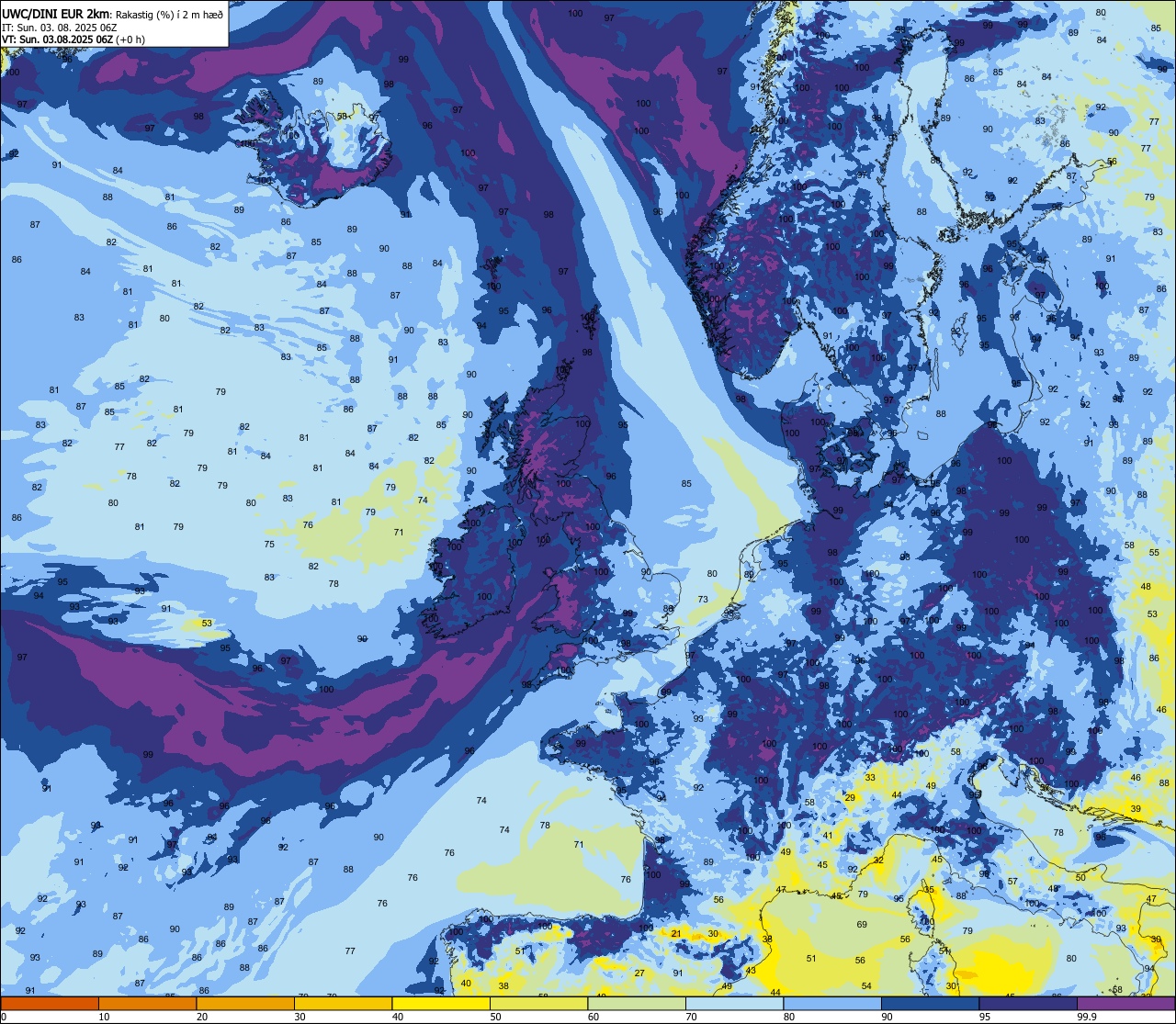Screen dimensions: 1176x1024
Task: Click the '(+0 h)' forecast offset text
Action: tap(130, 39)
